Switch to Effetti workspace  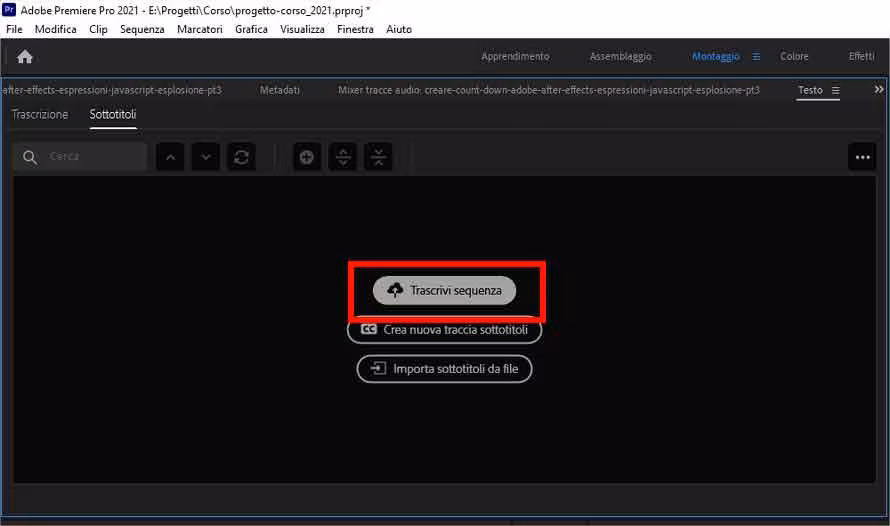(862, 57)
